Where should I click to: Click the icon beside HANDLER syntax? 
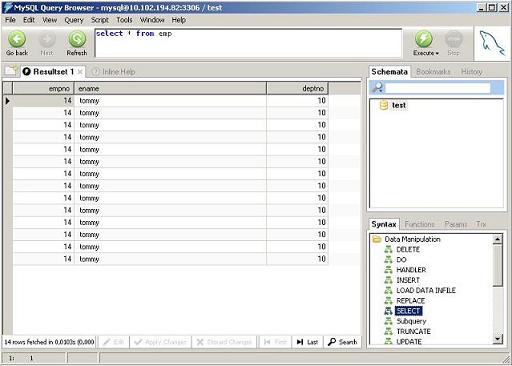click(x=388, y=270)
